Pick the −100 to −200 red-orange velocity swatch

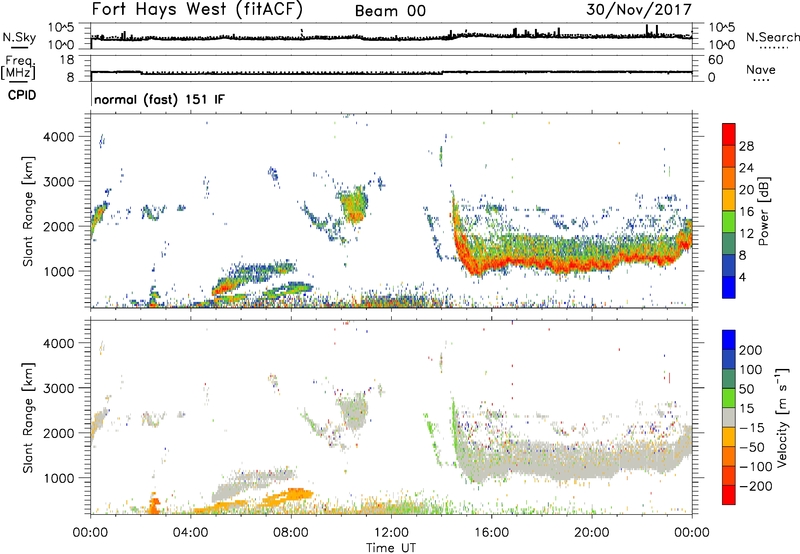click(x=729, y=475)
